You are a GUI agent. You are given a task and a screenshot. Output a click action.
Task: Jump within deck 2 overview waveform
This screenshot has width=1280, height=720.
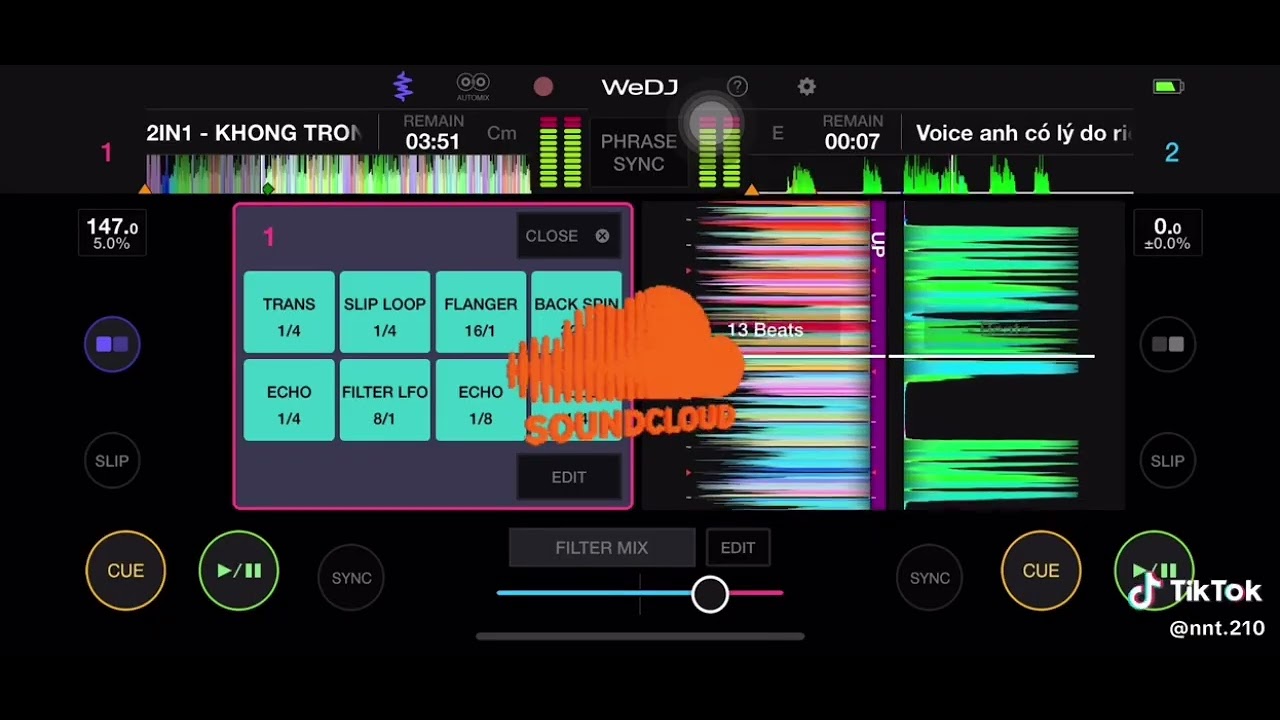[x=942, y=177]
